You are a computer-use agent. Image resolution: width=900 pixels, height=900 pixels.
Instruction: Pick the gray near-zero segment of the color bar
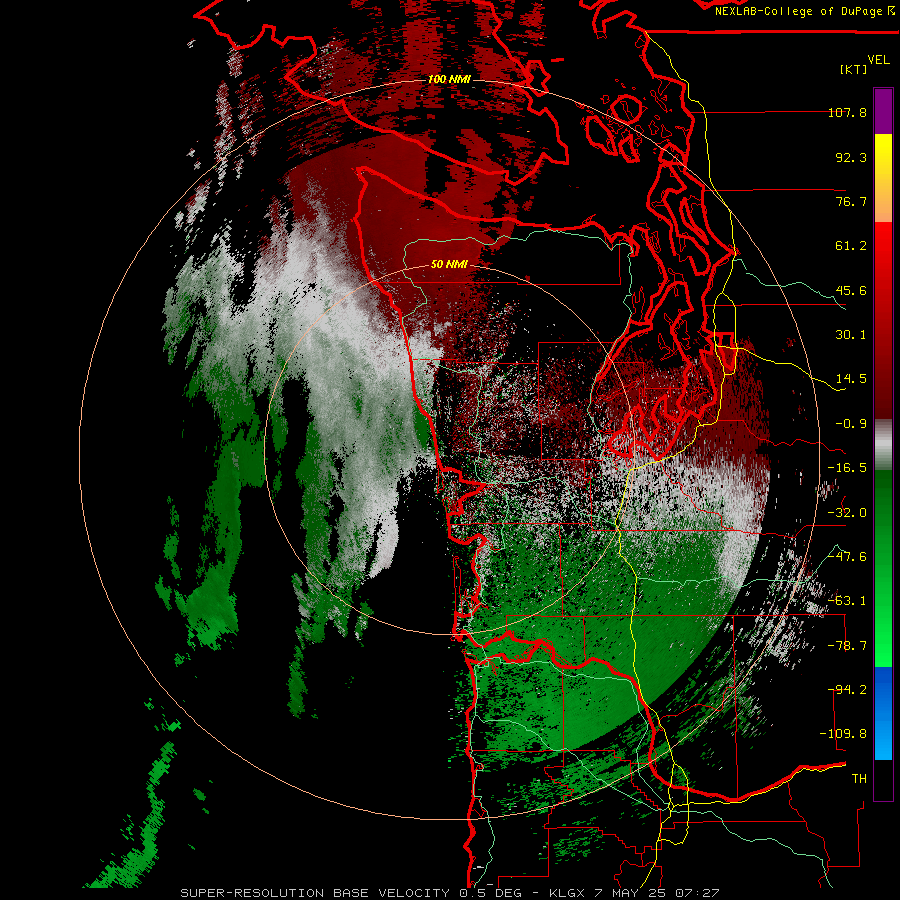[883, 445]
